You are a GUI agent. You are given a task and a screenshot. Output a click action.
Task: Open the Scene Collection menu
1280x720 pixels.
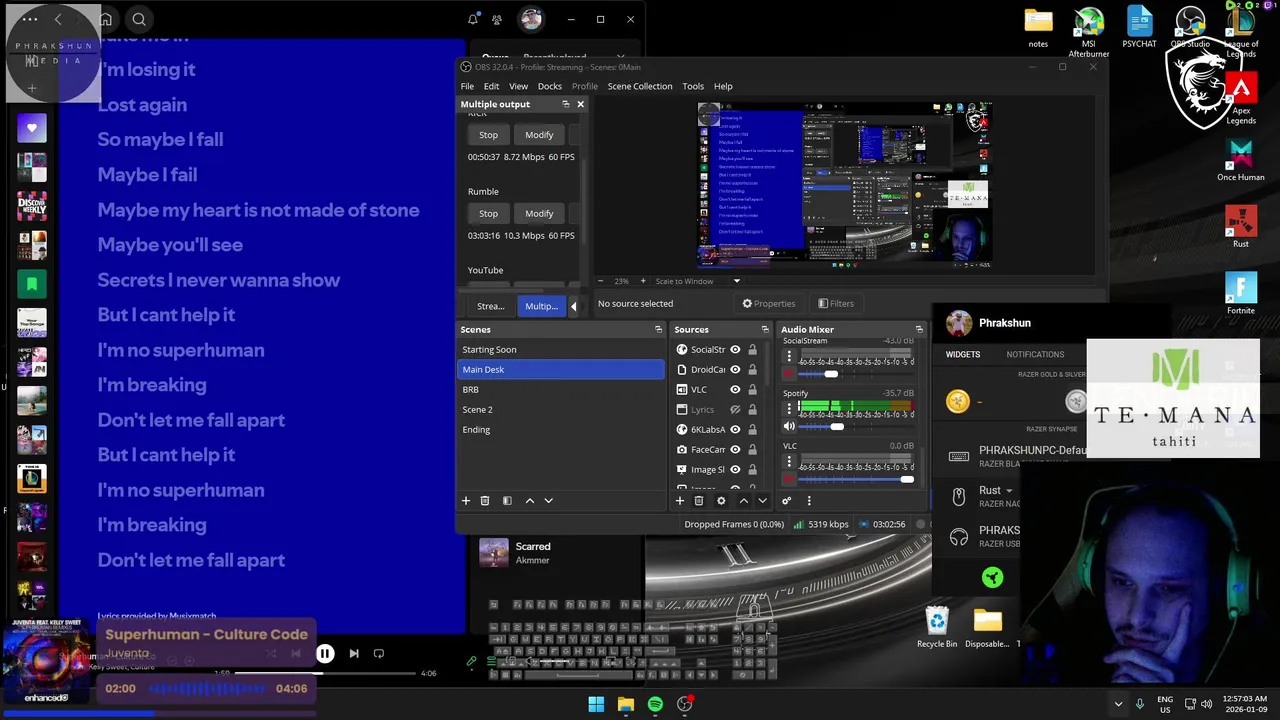click(x=640, y=86)
